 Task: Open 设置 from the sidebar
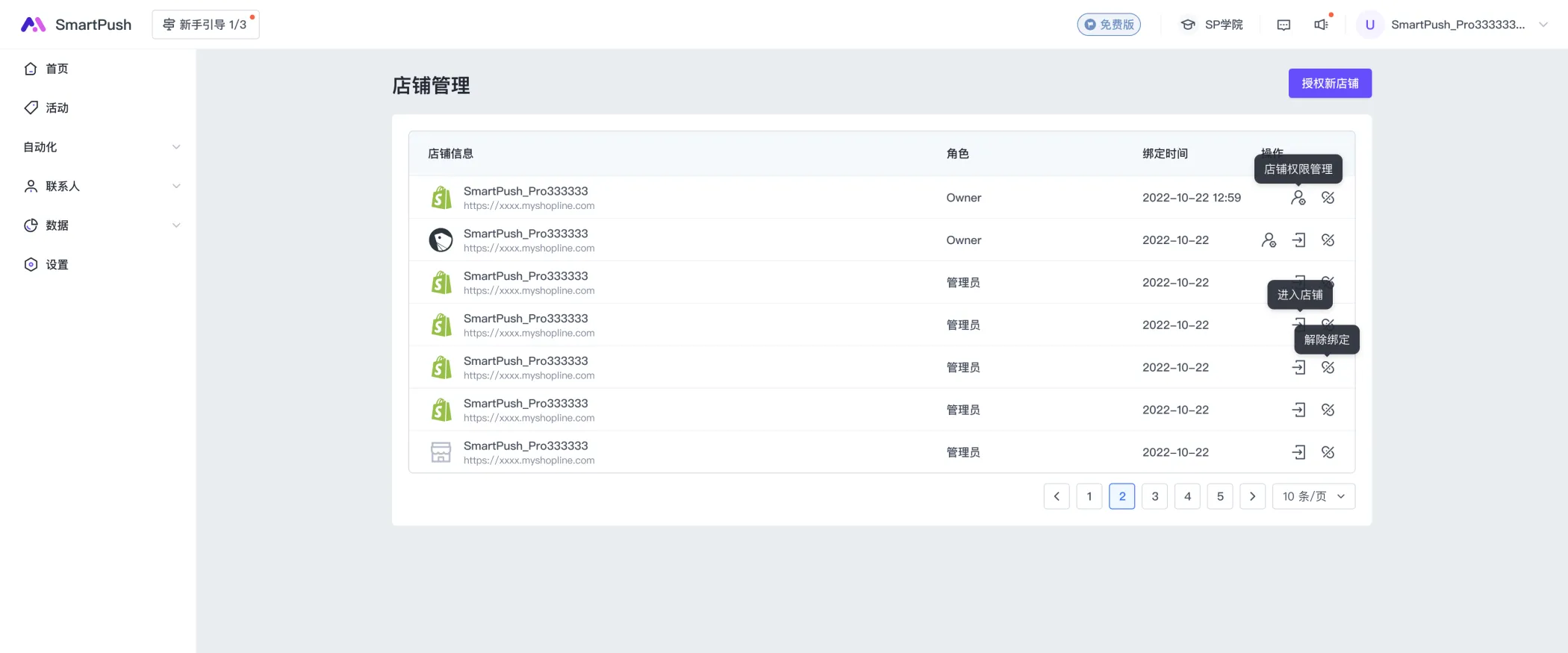pos(57,264)
